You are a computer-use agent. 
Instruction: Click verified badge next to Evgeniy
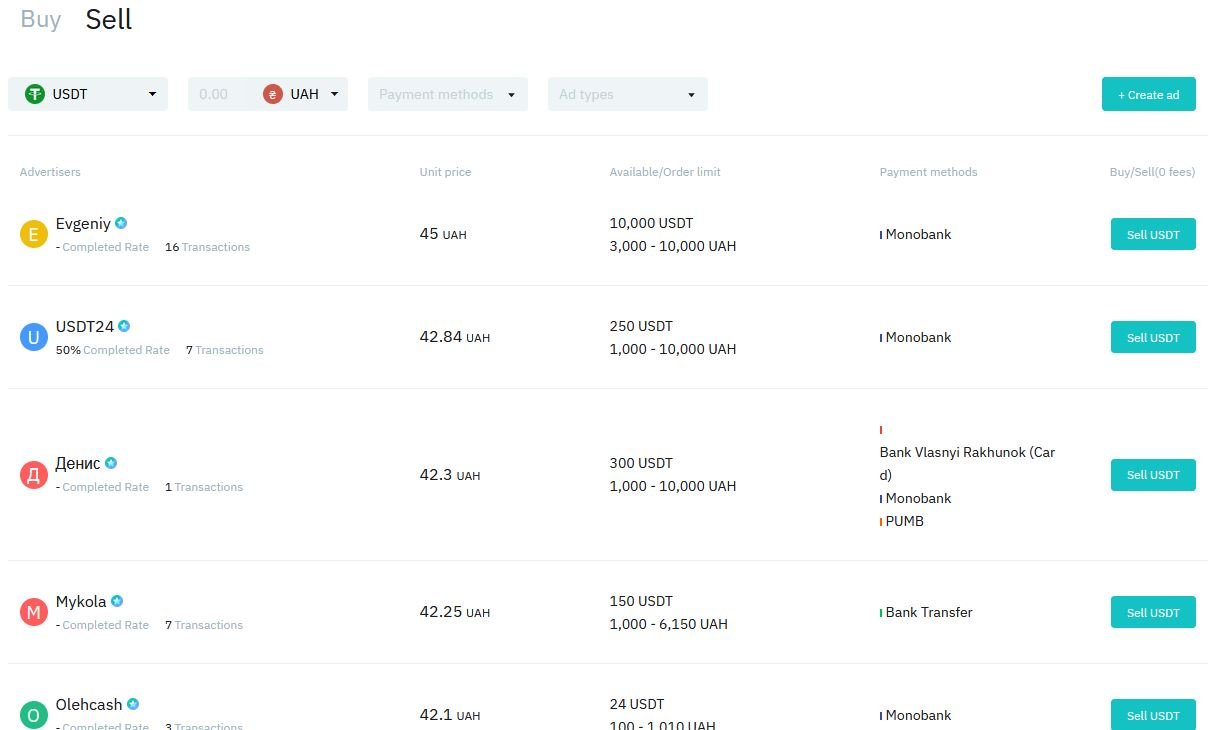pos(121,223)
